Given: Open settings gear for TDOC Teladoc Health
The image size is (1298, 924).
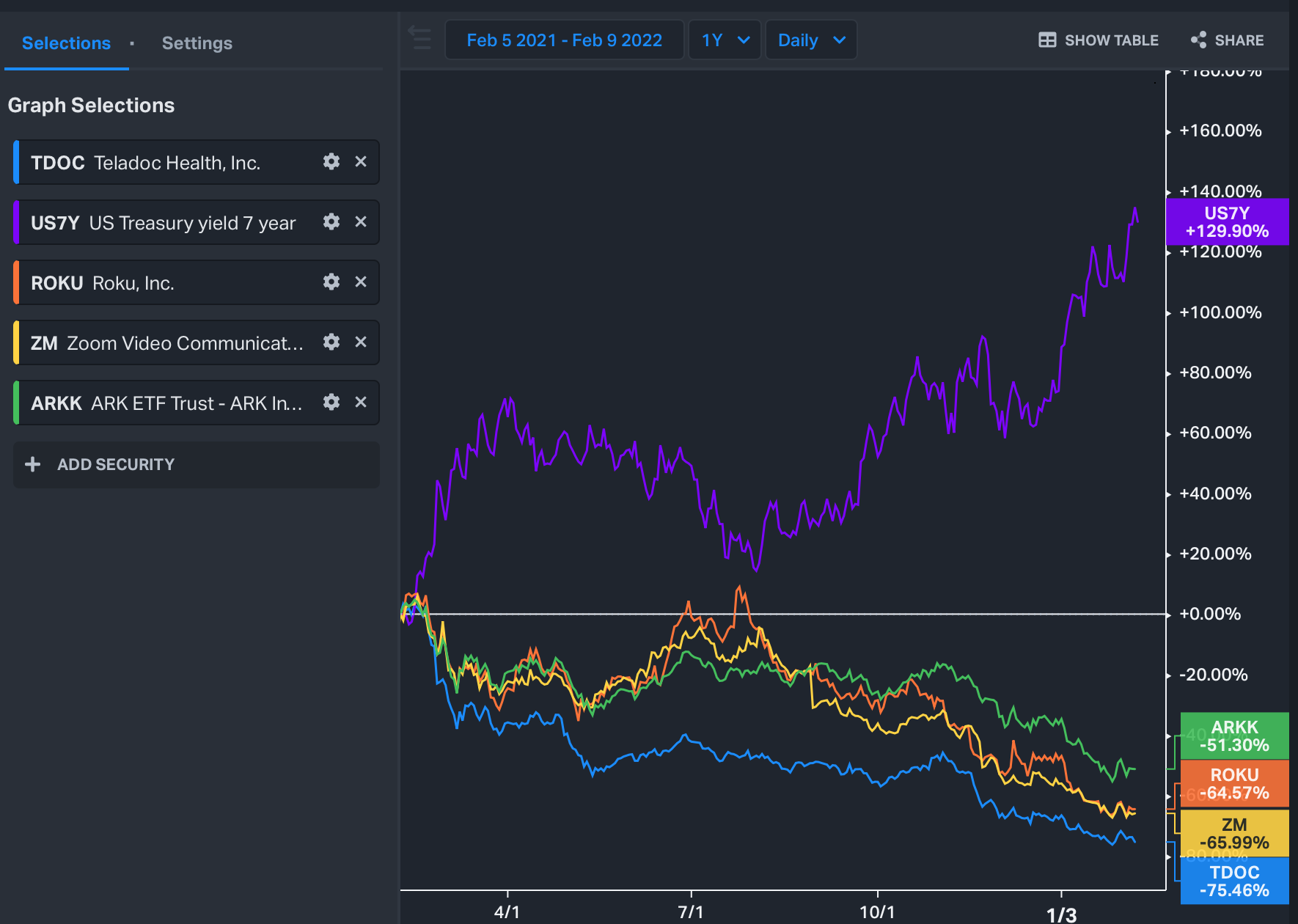Looking at the screenshot, I should [x=331, y=161].
